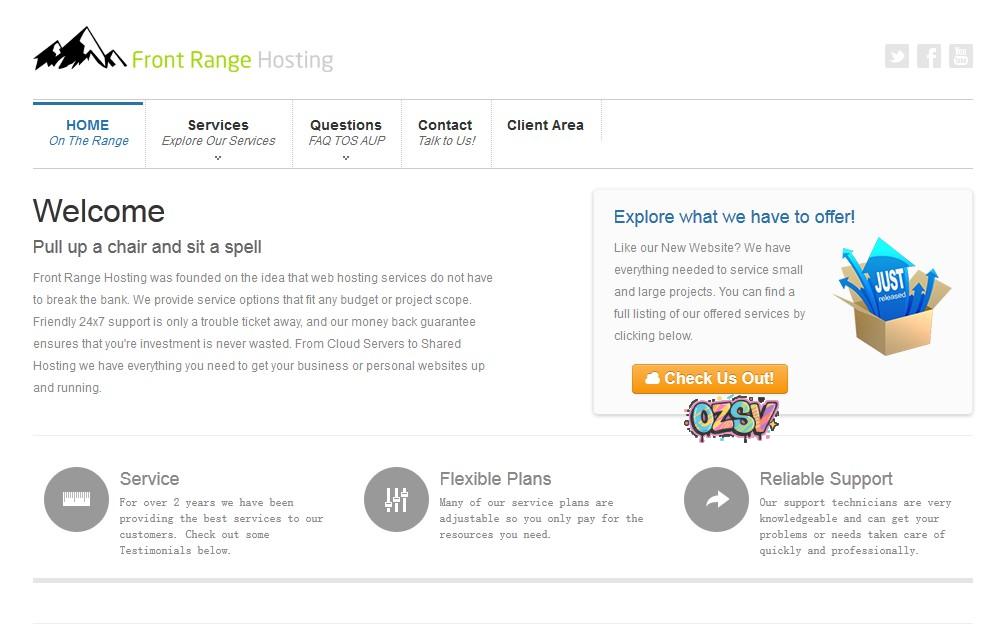Click the Explore what we have to offer heading
The width and height of the screenshot is (982, 643).
coord(734,217)
